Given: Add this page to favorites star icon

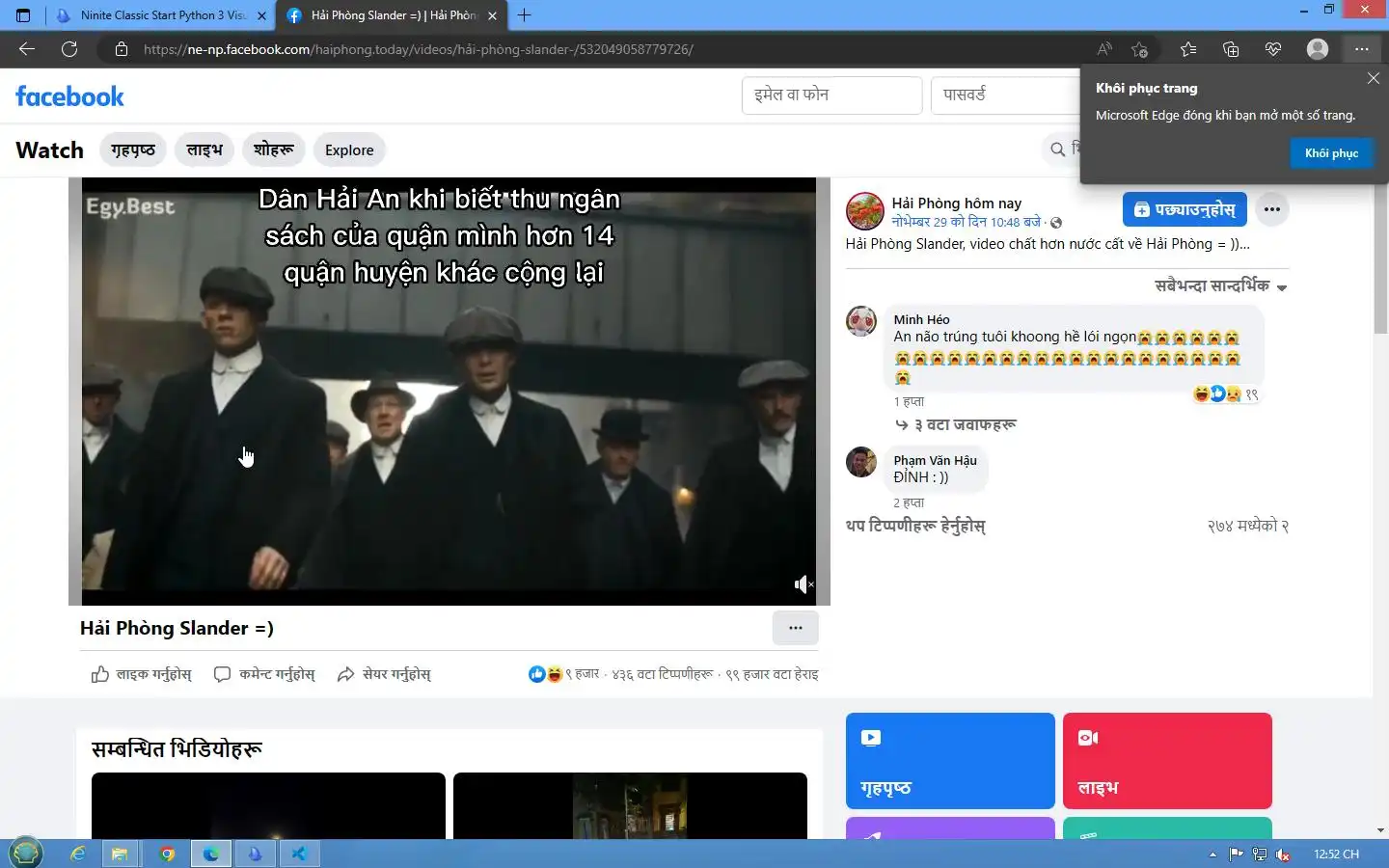Looking at the screenshot, I should [x=1140, y=49].
